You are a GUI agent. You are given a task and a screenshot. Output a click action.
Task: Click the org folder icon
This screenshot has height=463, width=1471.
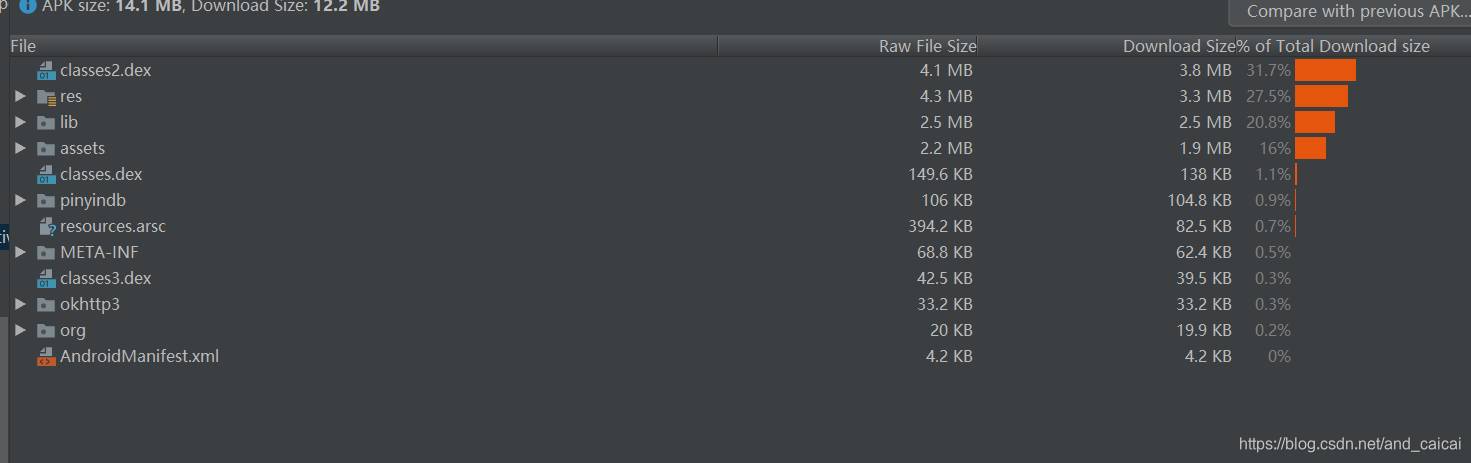46,331
